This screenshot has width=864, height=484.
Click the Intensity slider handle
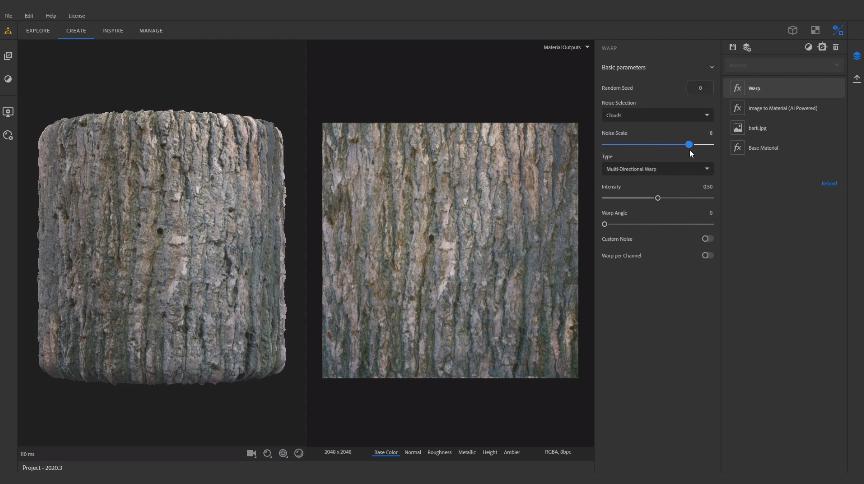click(x=657, y=198)
